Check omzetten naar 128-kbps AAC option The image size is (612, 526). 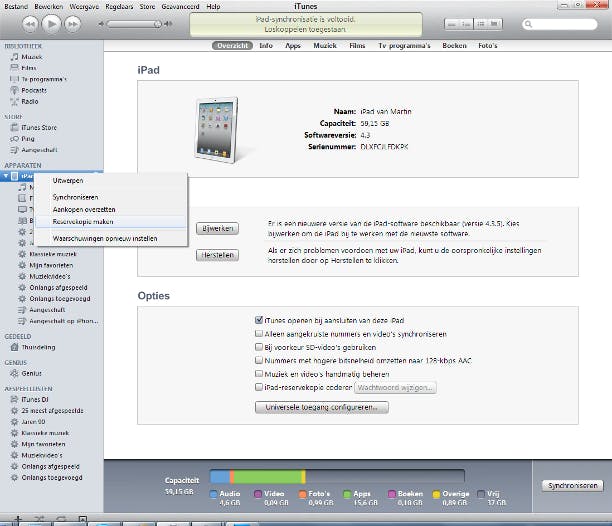[258, 360]
